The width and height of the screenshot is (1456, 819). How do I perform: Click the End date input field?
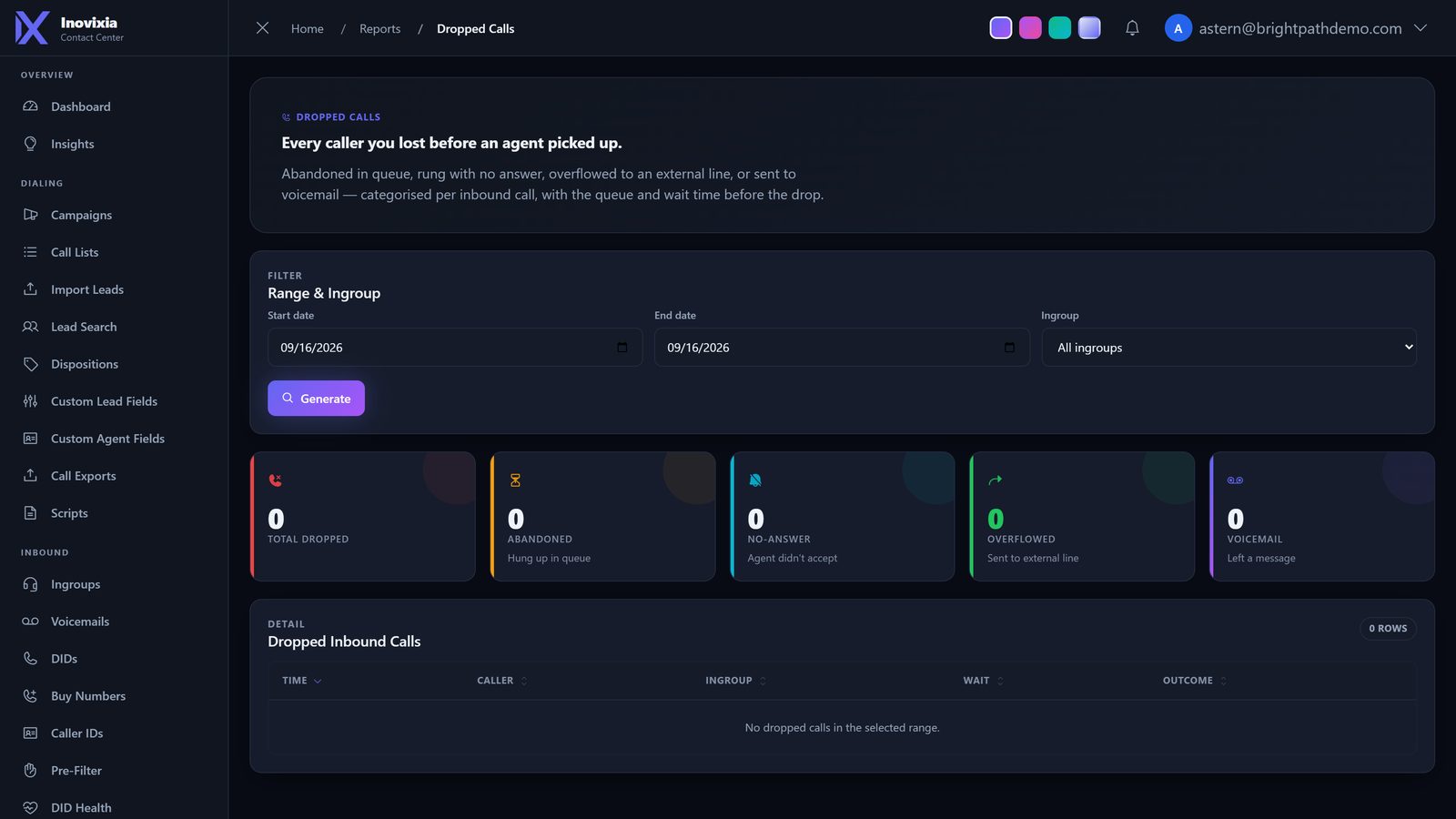842,348
